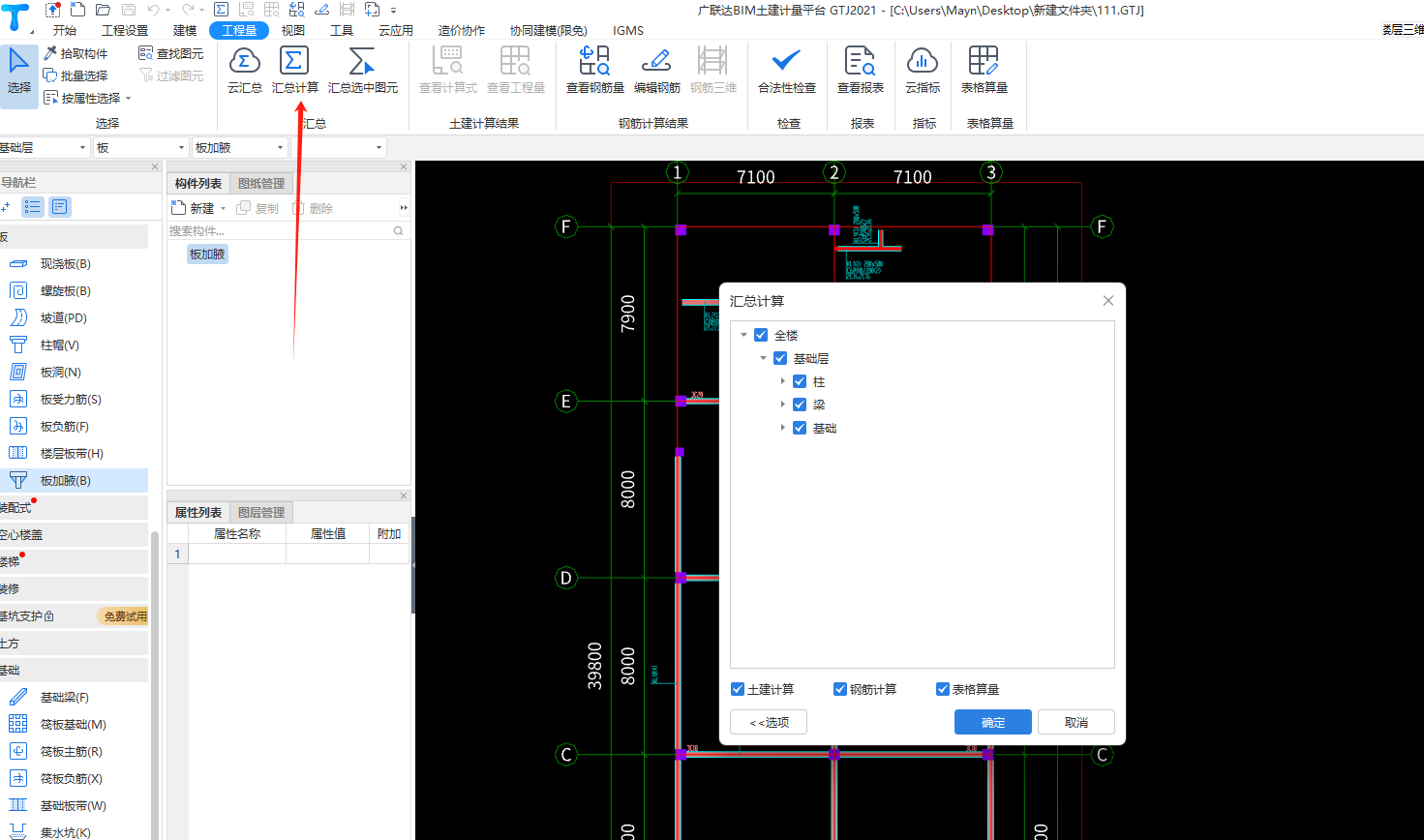Image resolution: width=1424 pixels, height=840 pixels.
Task: Click 确定 in 汇总计算 dialog
Action: pos(992,722)
